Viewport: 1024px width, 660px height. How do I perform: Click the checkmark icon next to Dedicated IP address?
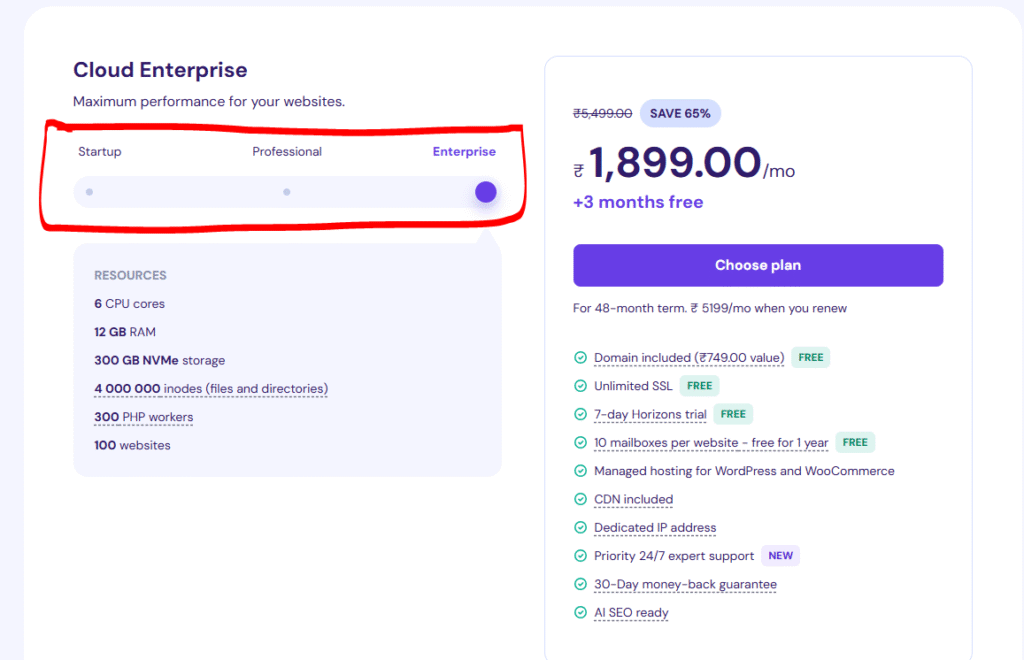coord(580,528)
